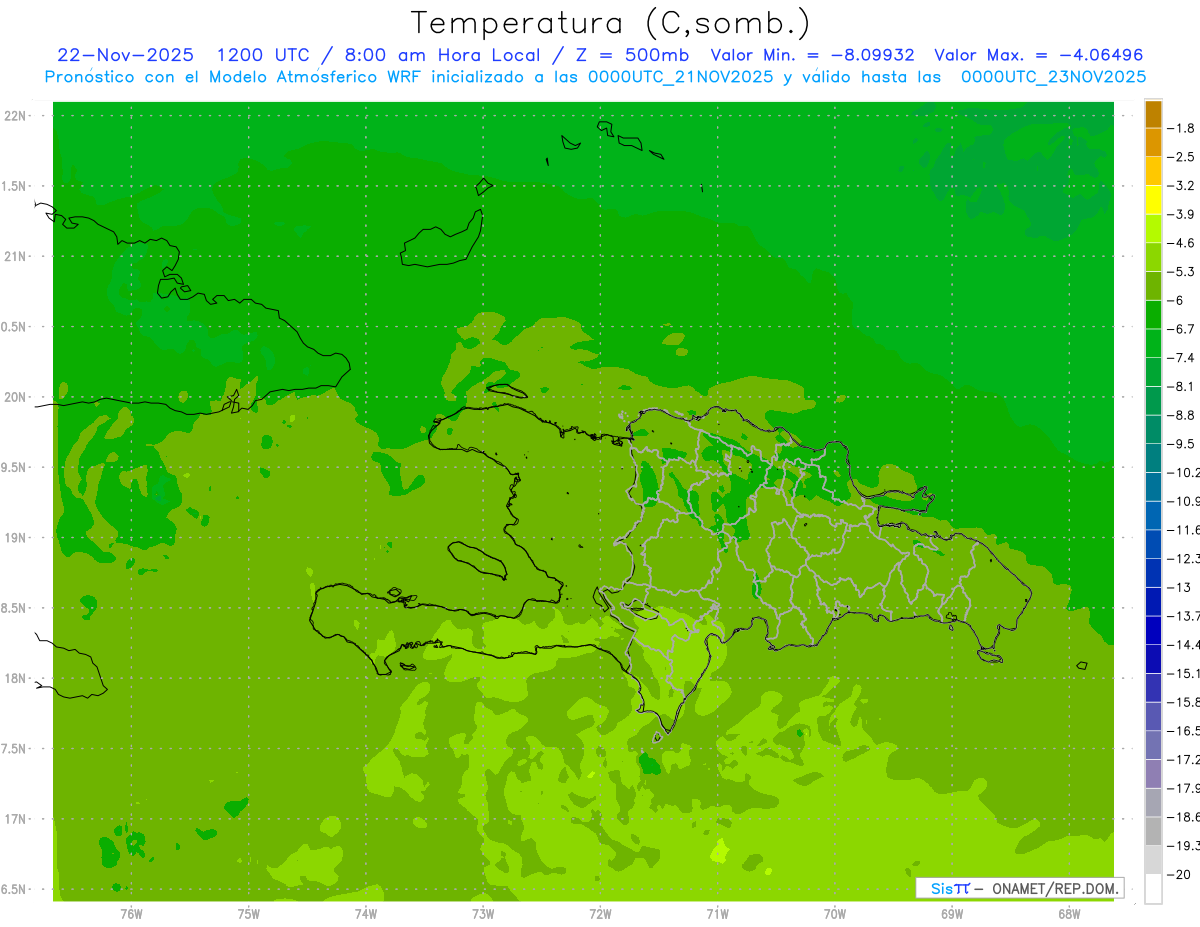
Task: Click longitude label '69W'
Action: pos(951,913)
